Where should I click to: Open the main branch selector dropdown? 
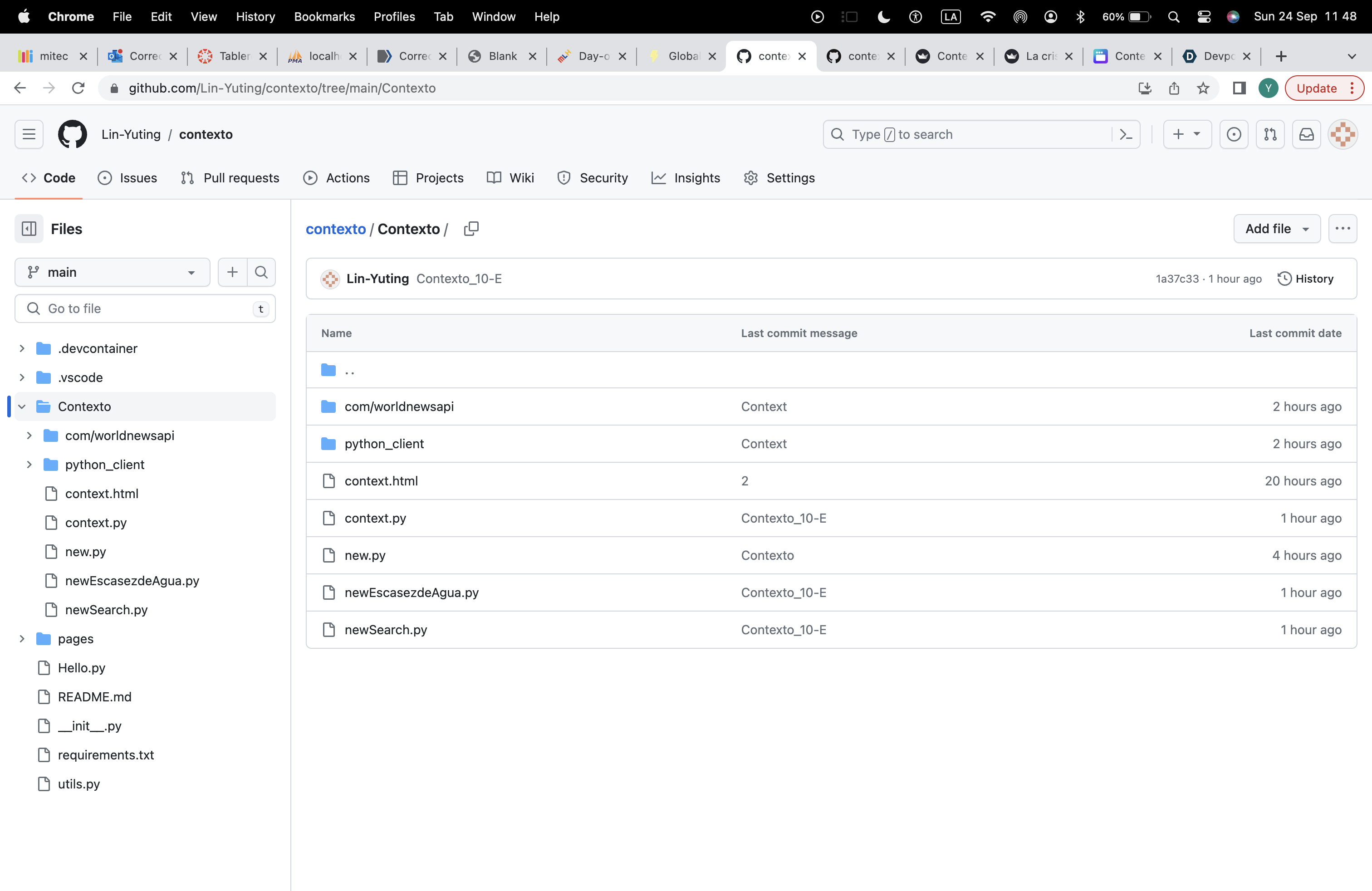tap(113, 272)
